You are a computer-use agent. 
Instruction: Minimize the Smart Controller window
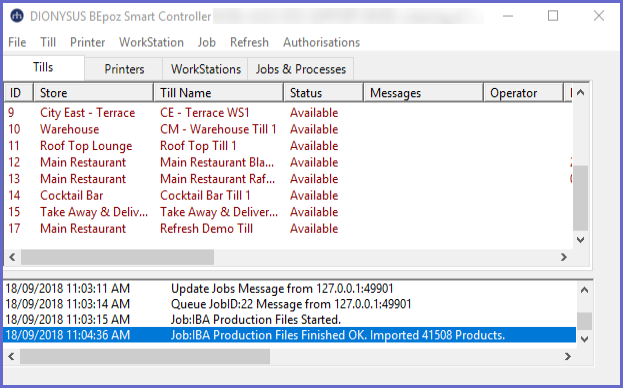click(x=508, y=16)
